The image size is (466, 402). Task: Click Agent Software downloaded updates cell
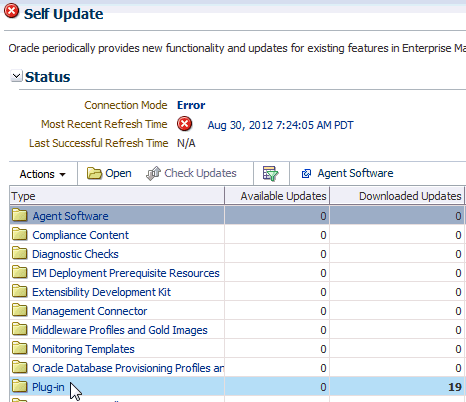397,216
